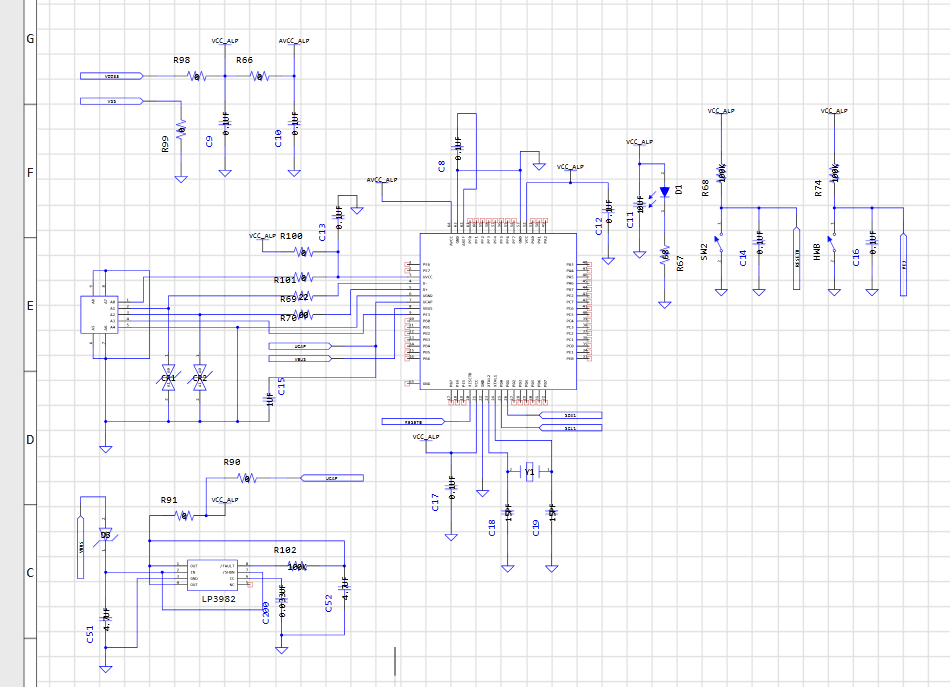Viewport: 950px width, 687px height.
Task: Select the R91 resistor symbol
Action: tap(184, 516)
